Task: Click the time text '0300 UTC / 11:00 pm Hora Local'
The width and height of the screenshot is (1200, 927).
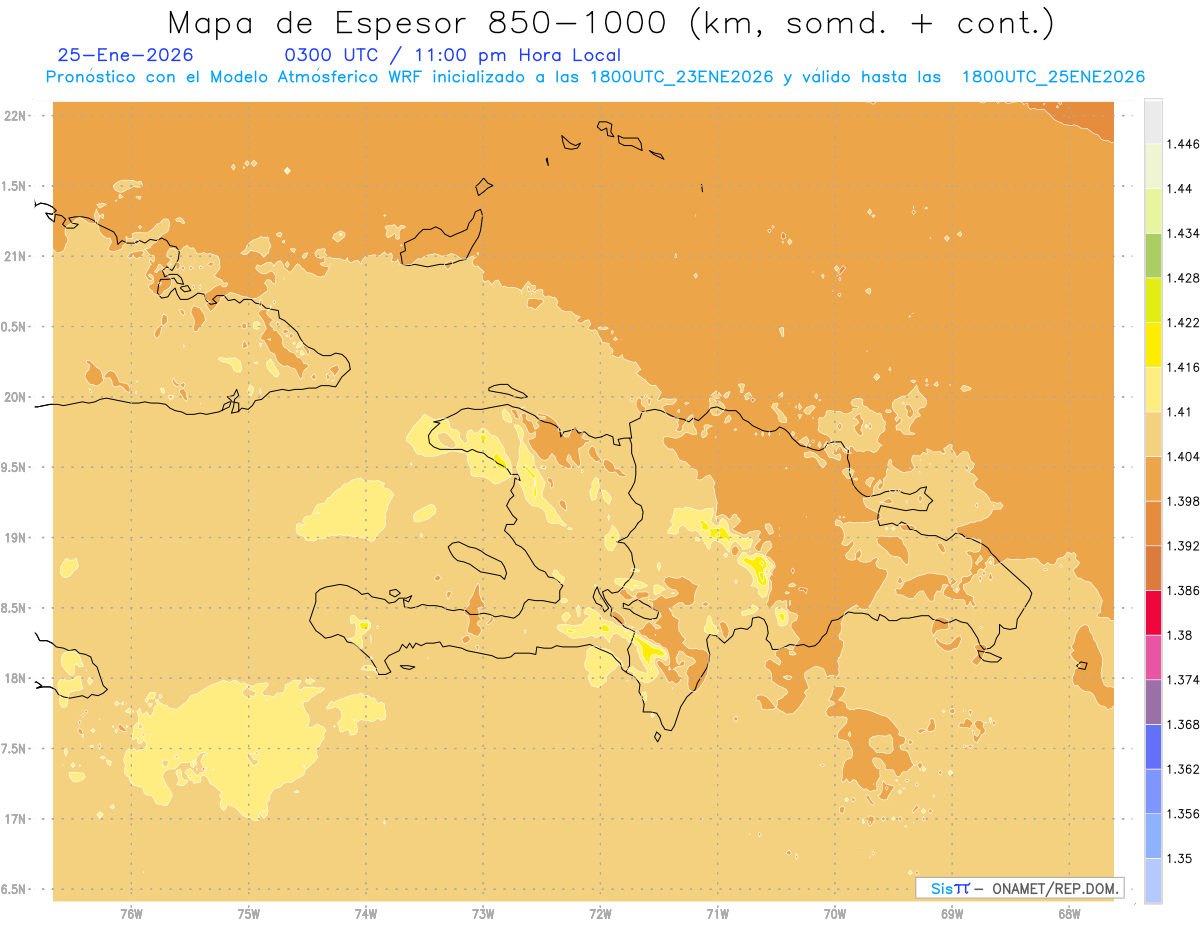Action: (x=454, y=56)
